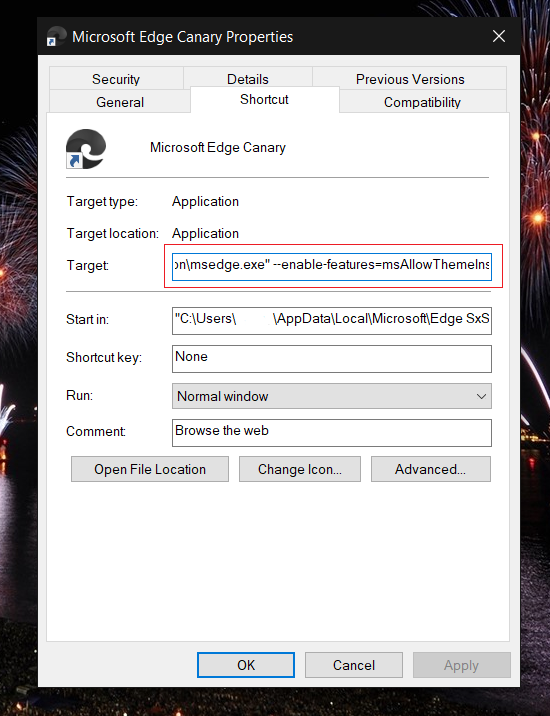Click the Shortcut key field

coord(332,358)
